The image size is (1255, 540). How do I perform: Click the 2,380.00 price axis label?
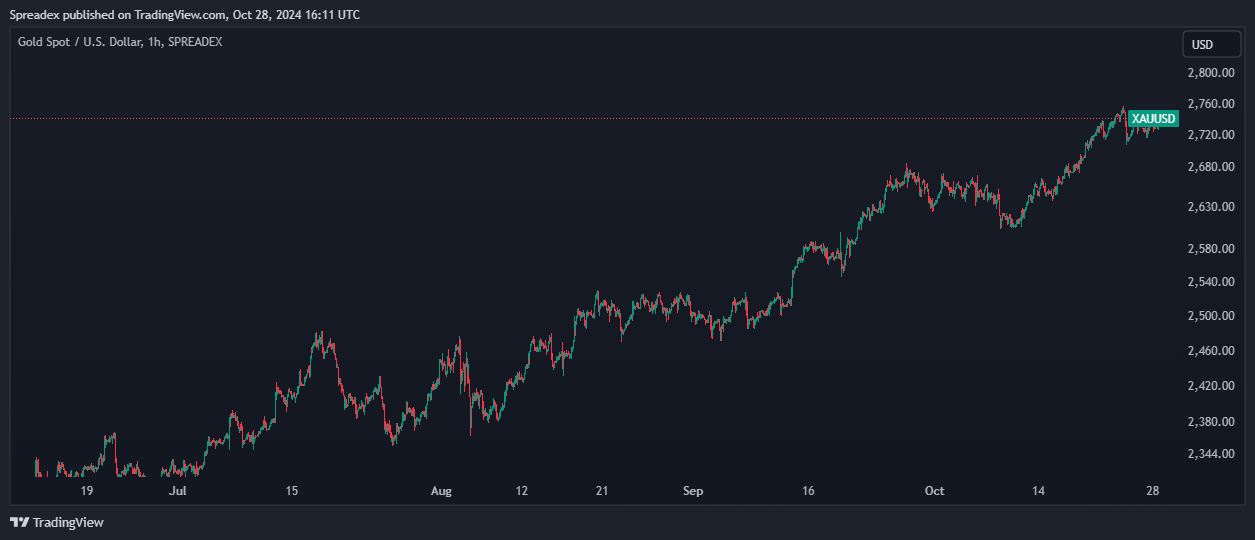click(1209, 421)
